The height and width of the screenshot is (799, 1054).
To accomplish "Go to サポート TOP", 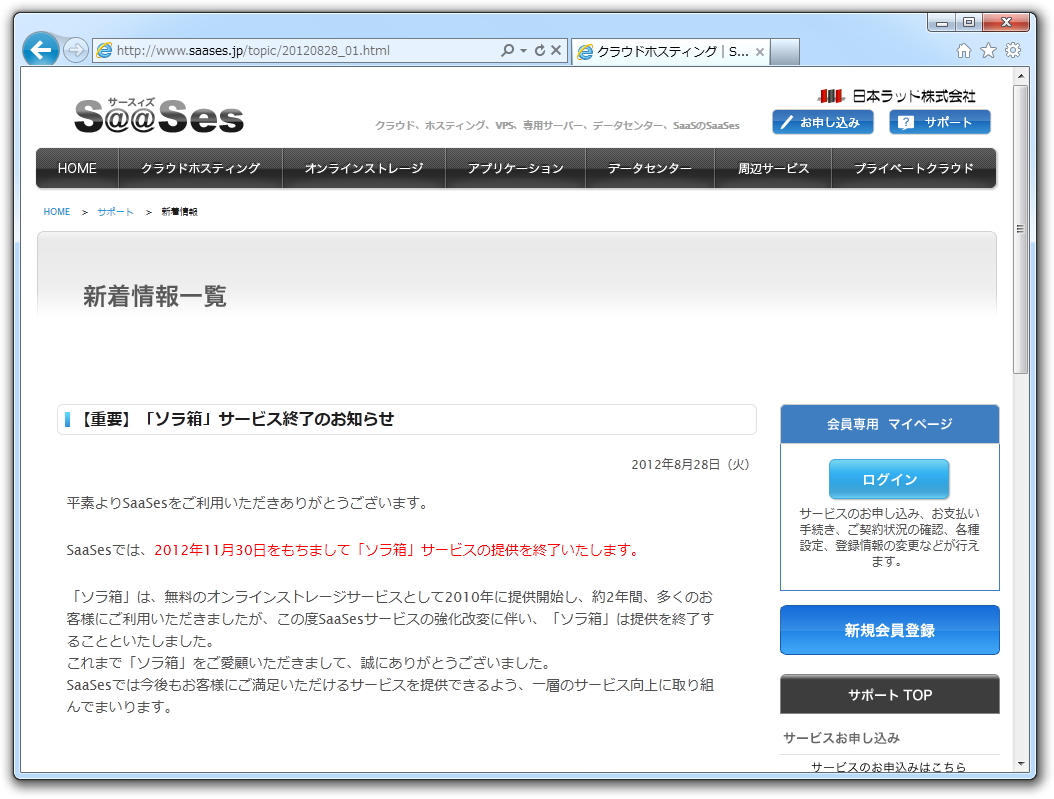I will pyautogui.click(x=889, y=694).
